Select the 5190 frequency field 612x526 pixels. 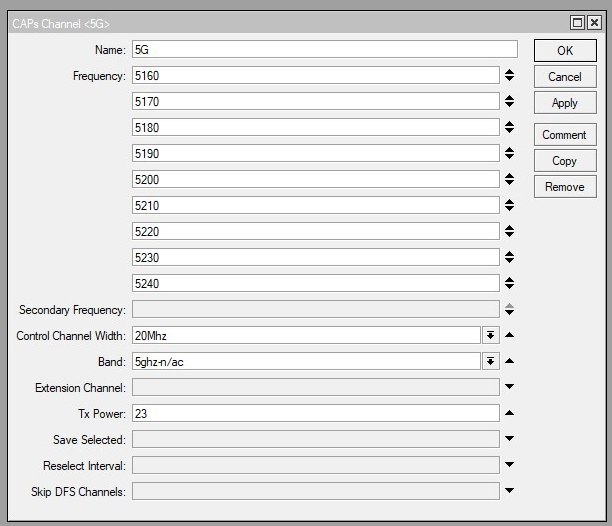click(315, 153)
